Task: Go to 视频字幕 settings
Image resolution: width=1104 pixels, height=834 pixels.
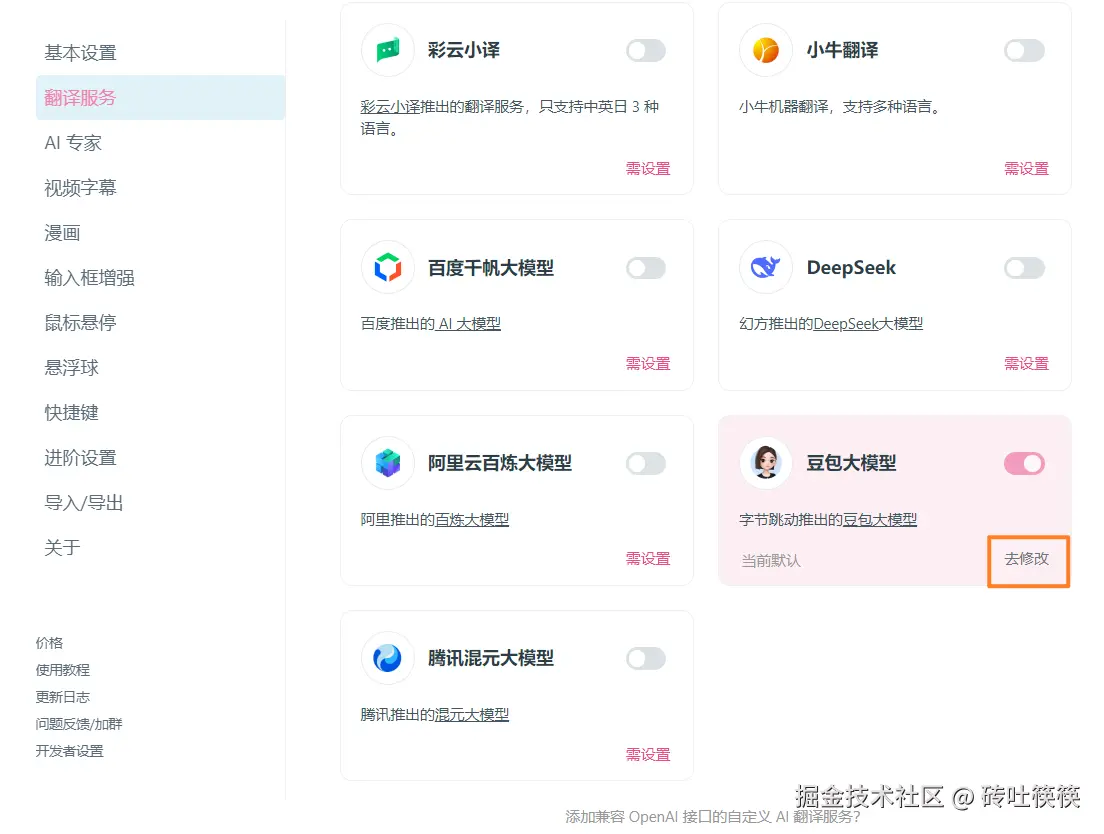Action: click(161, 188)
